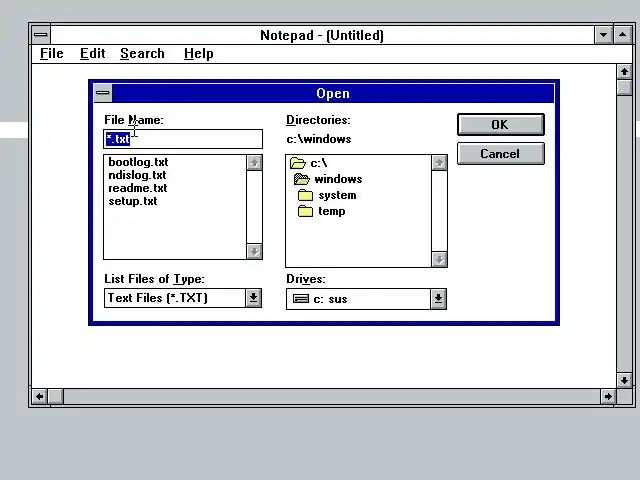The height and width of the screenshot is (480, 640).
Task: Cancel the Open dialog
Action: (500, 153)
